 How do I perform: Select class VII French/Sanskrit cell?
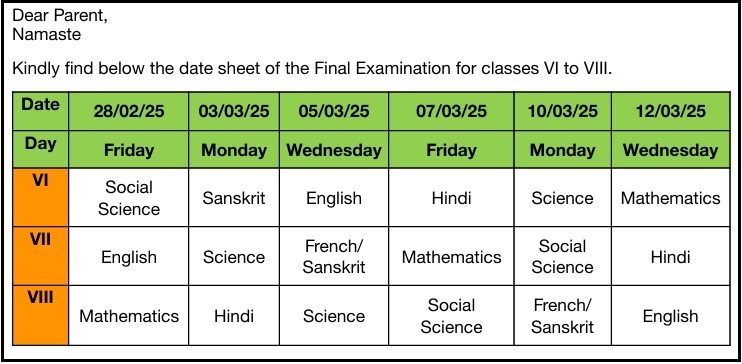[334, 256]
